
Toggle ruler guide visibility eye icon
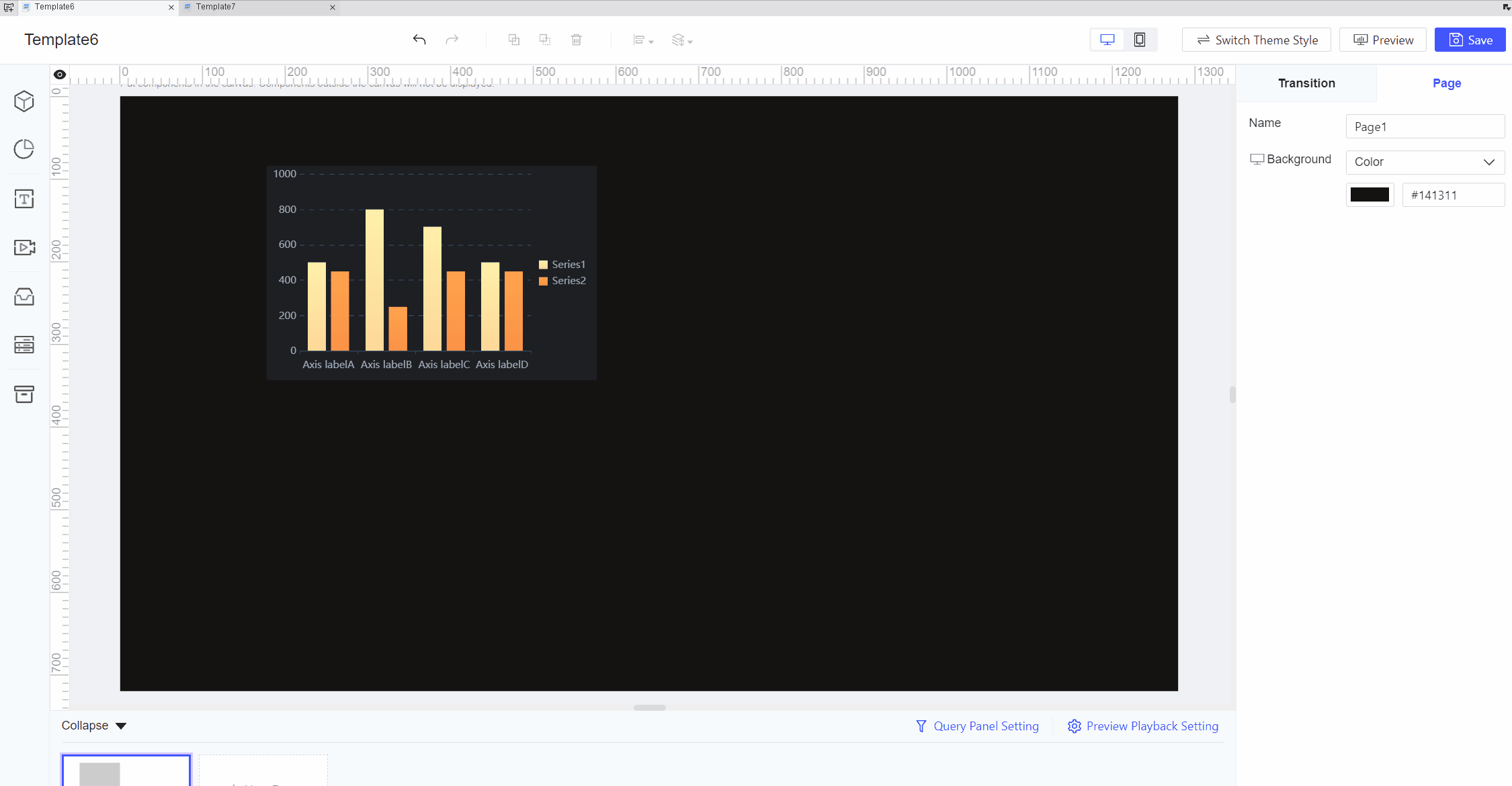(x=60, y=75)
